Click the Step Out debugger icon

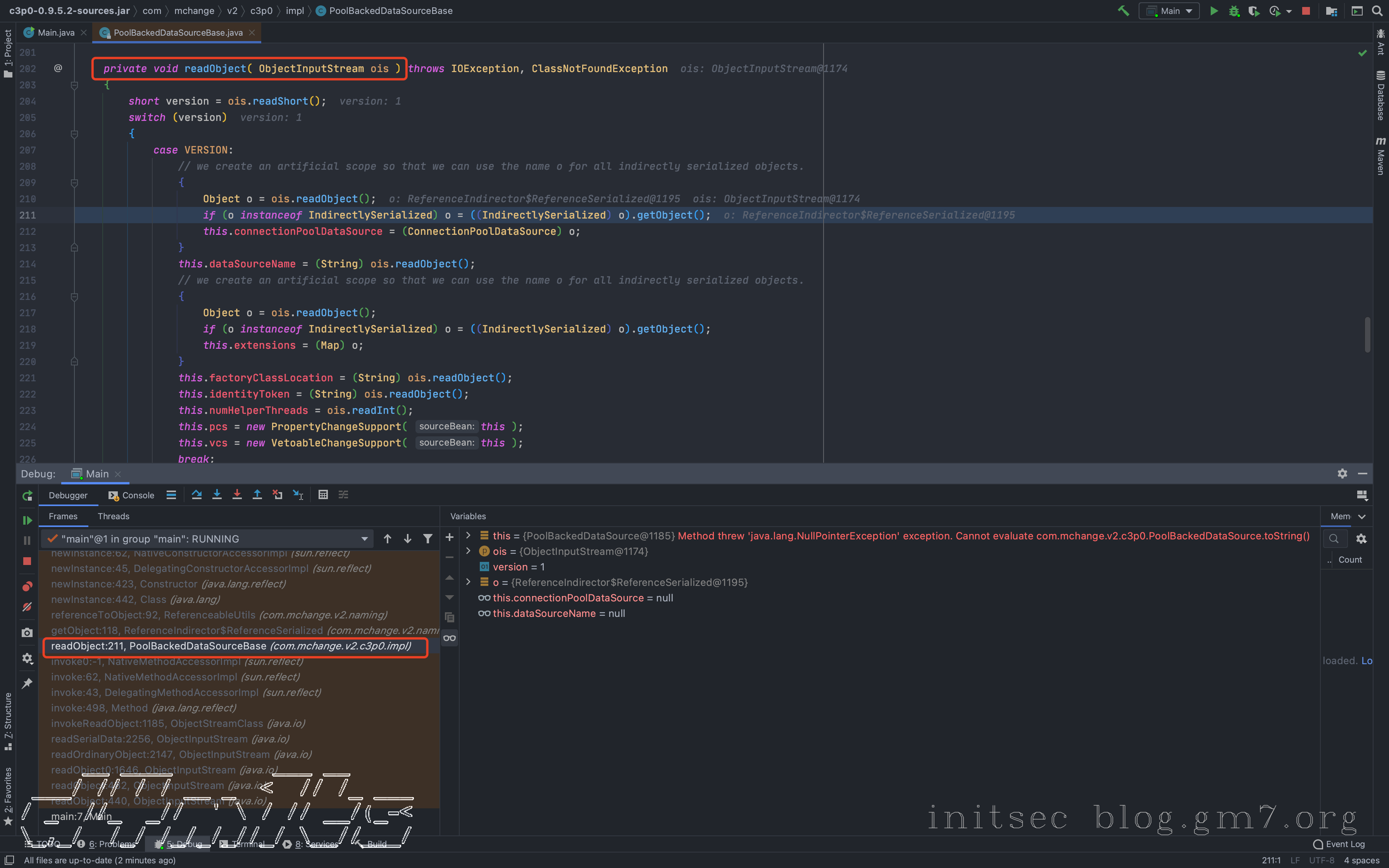257,494
